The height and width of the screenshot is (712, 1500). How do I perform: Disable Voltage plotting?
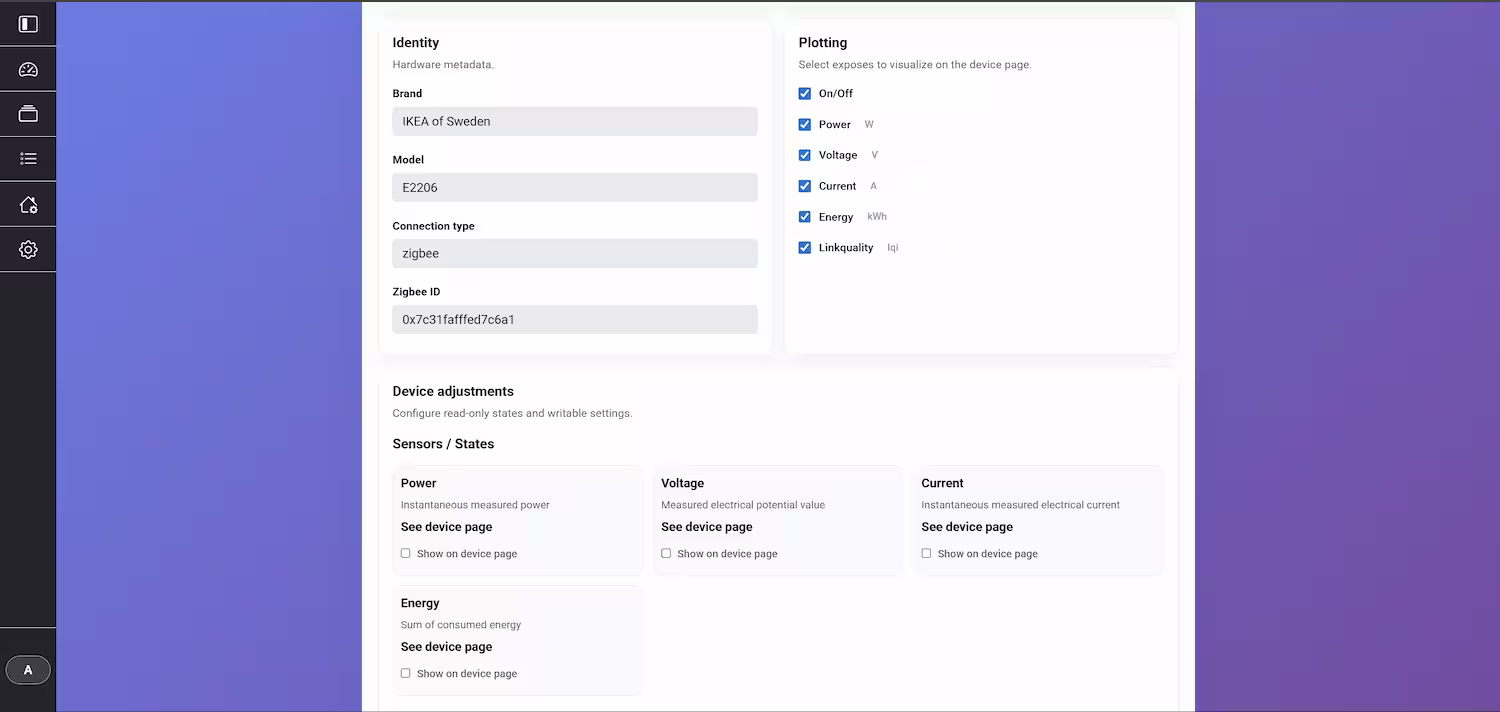pyautogui.click(x=805, y=155)
